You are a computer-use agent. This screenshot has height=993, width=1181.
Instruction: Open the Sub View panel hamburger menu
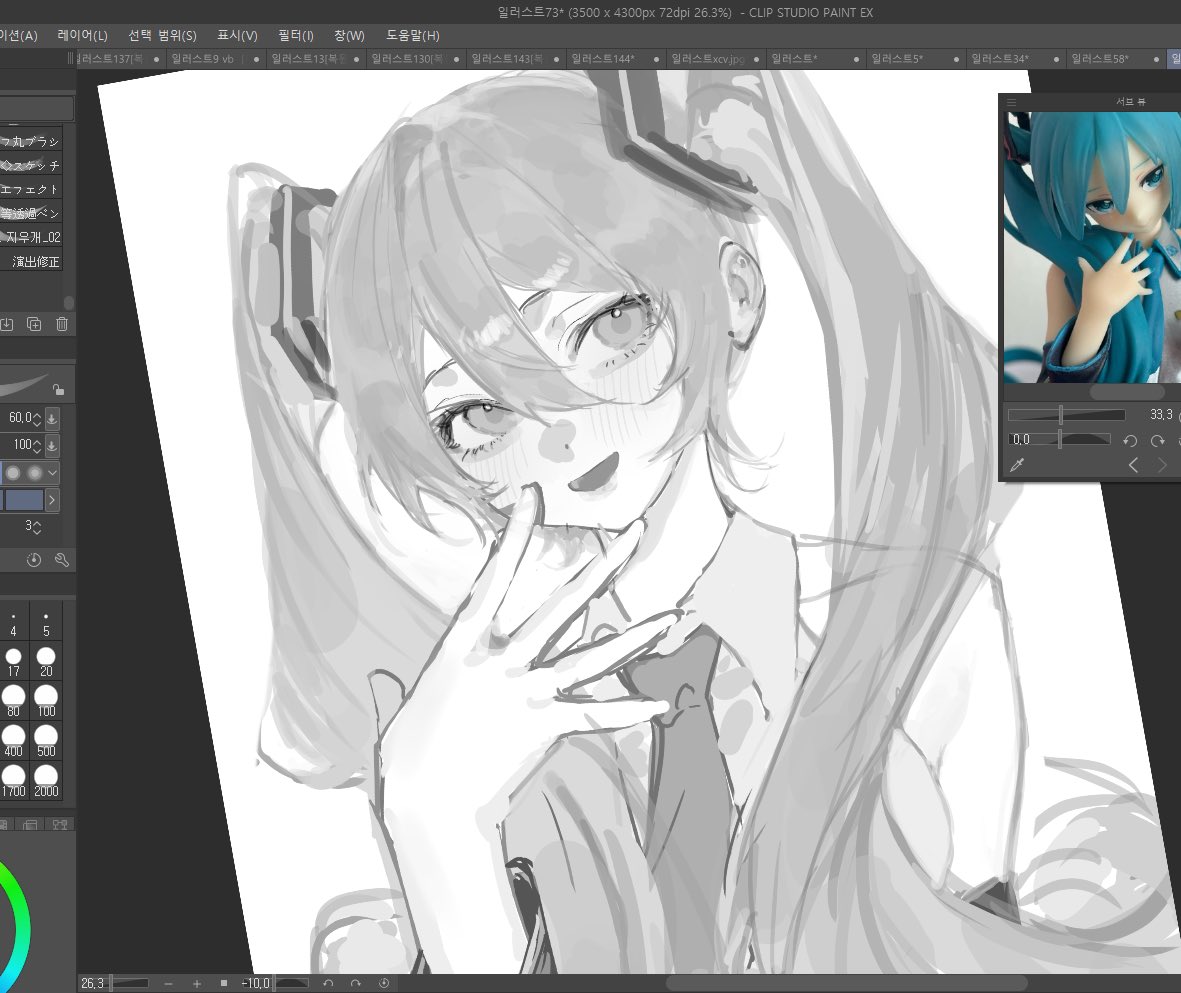[1012, 102]
